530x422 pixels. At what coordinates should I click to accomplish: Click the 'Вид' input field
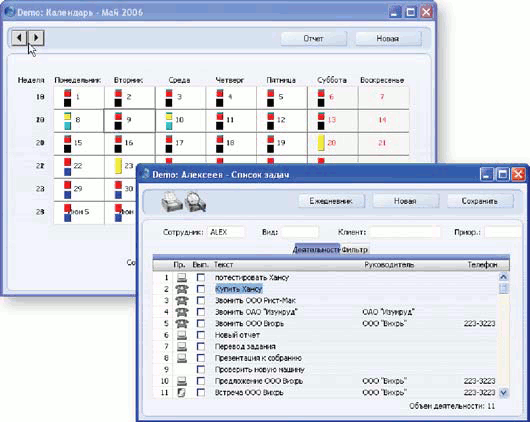pyautogui.click(x=300, y=232)
